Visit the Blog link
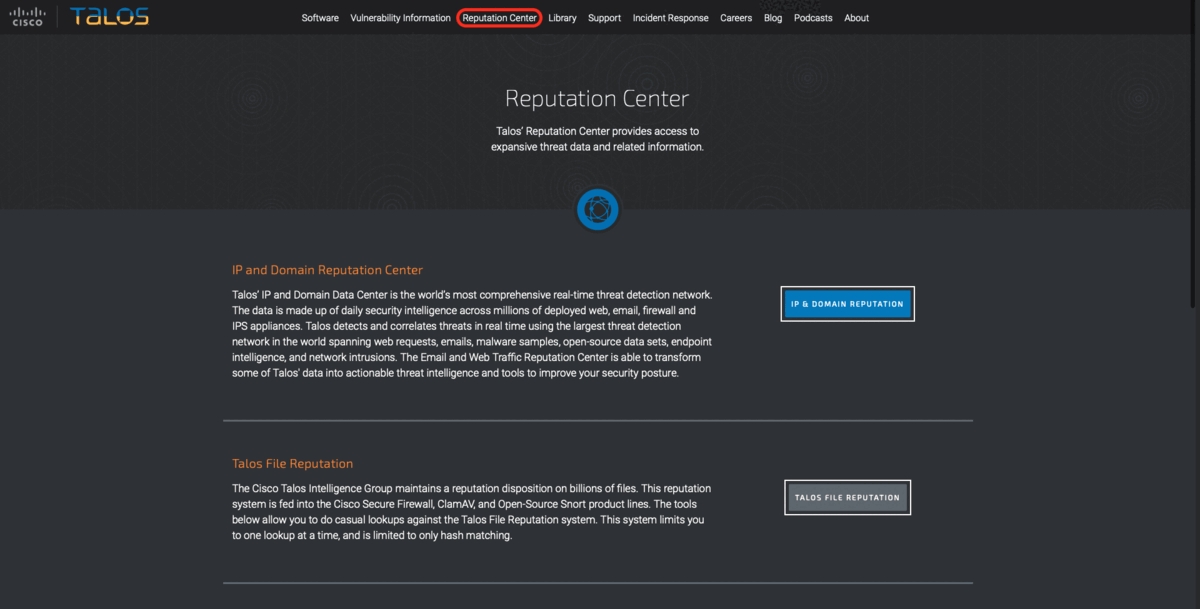The height and width of the screenshot is (609, 1200). pos(773,18)
